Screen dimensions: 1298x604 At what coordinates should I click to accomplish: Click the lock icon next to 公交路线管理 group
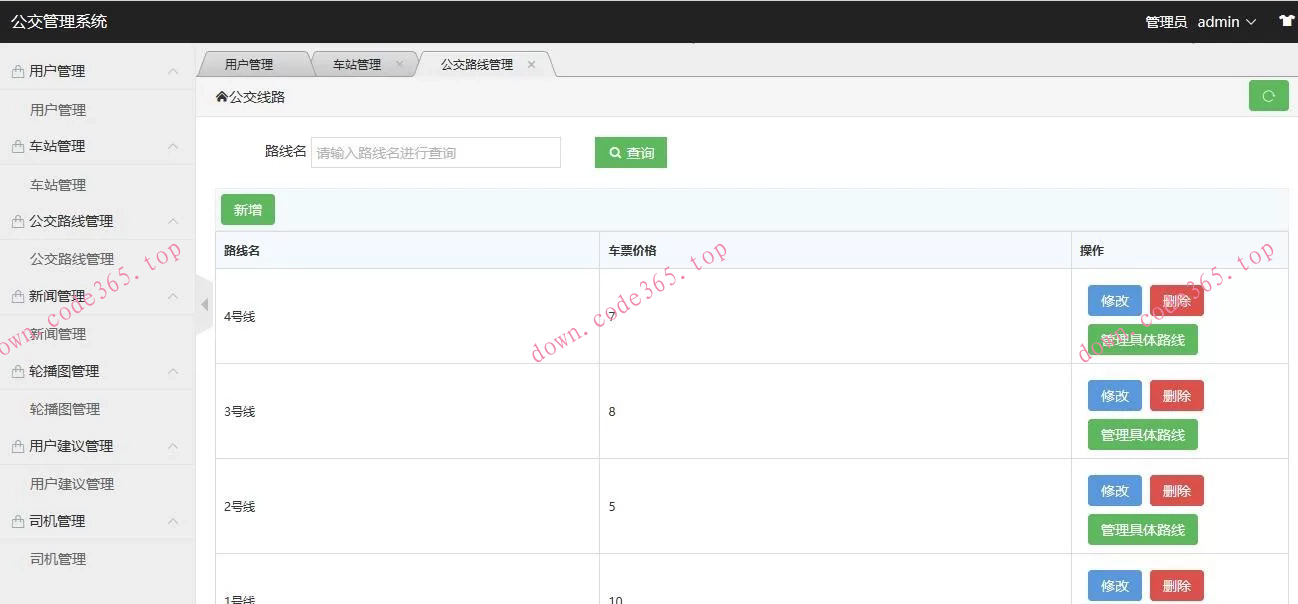coord(17,221)
